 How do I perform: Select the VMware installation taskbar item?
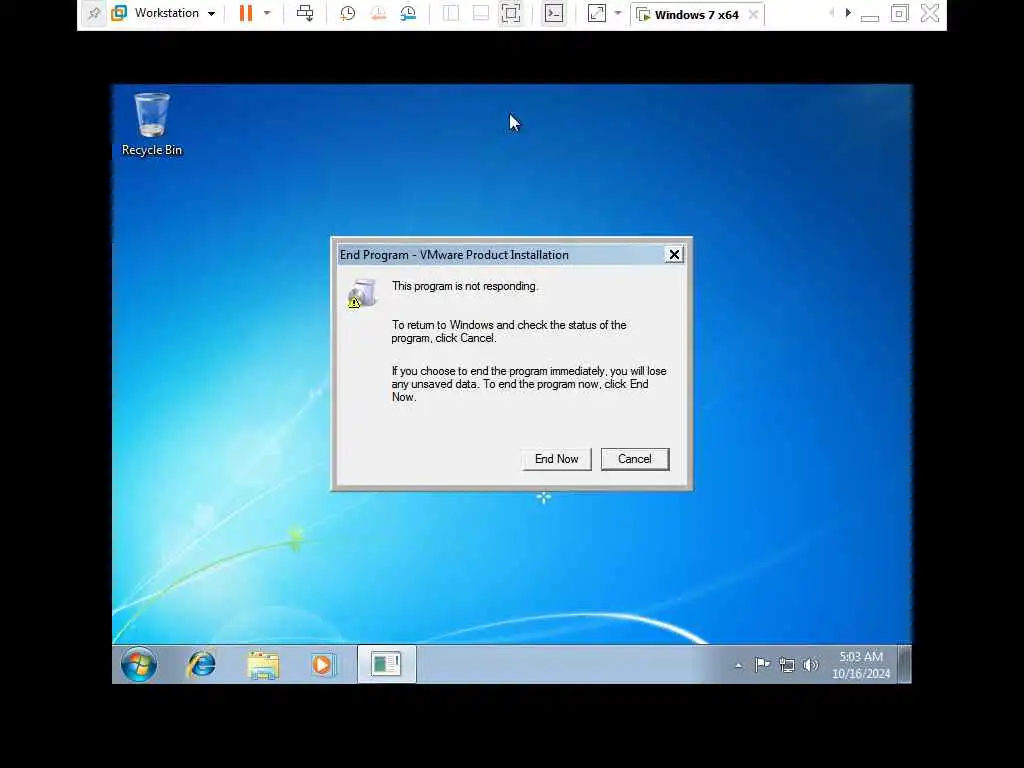(386, 664)
